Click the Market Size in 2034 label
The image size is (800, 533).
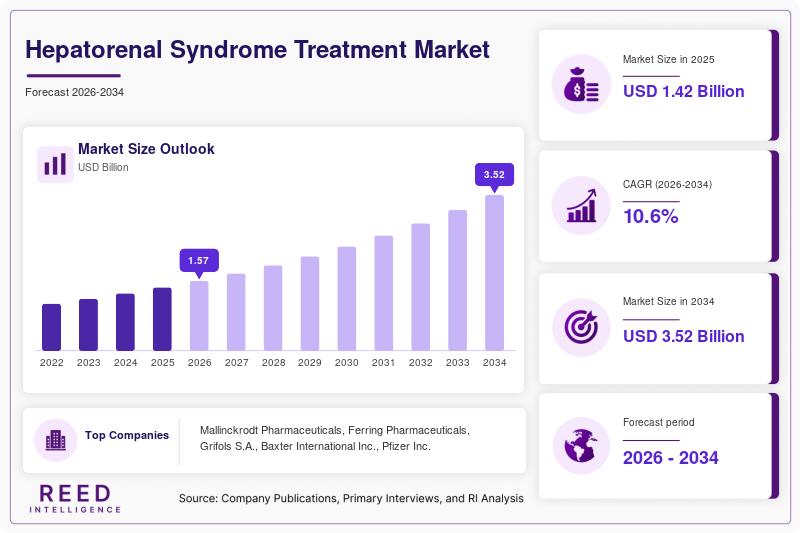pyautogui.click(x=668, y=301)
